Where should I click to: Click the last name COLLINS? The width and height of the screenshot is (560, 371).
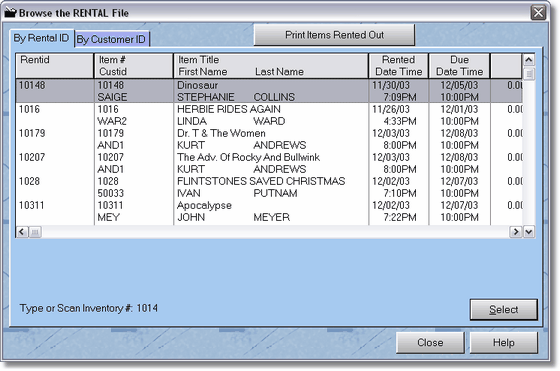[274, 97]
